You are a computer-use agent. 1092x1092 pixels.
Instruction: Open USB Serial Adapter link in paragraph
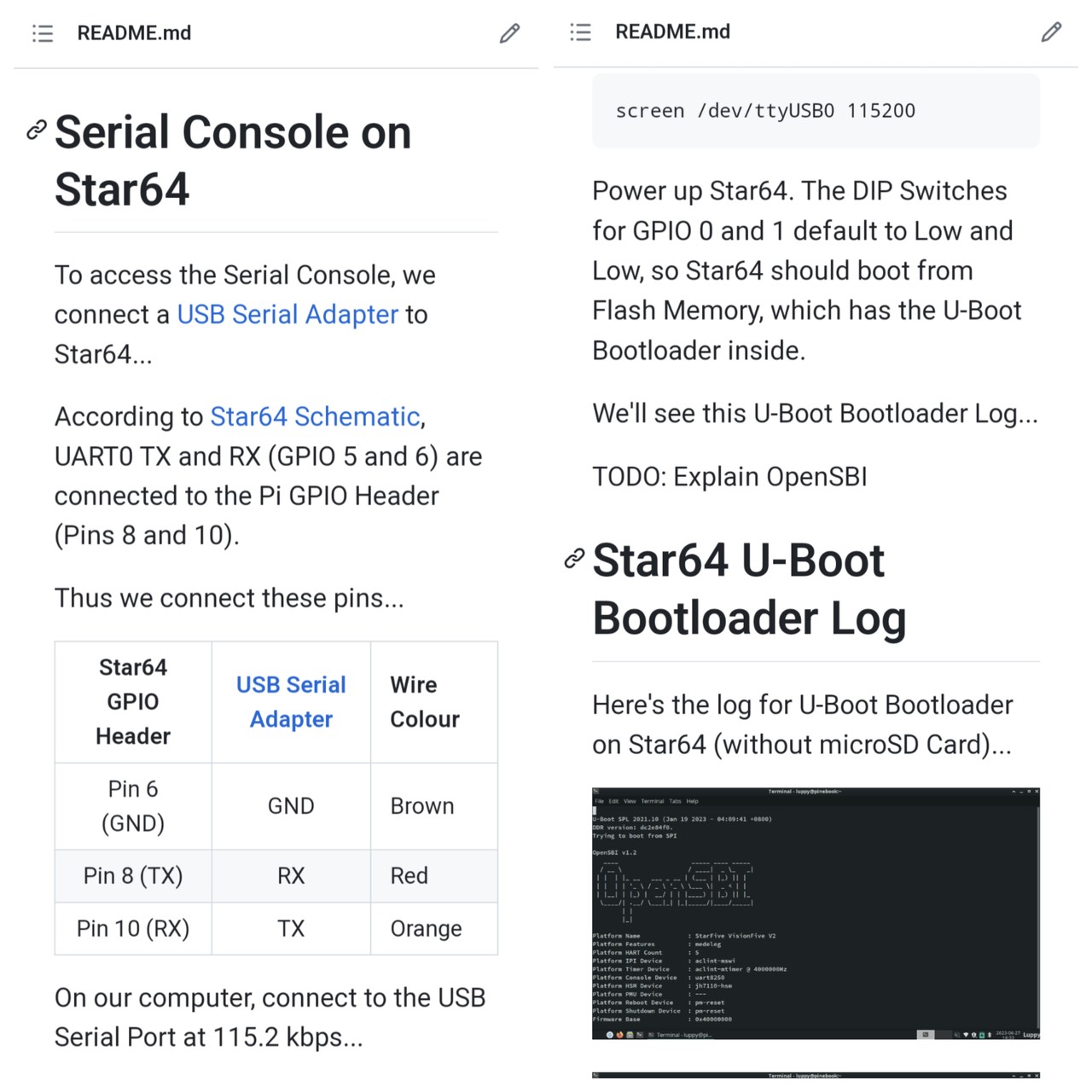click(288, 315)
